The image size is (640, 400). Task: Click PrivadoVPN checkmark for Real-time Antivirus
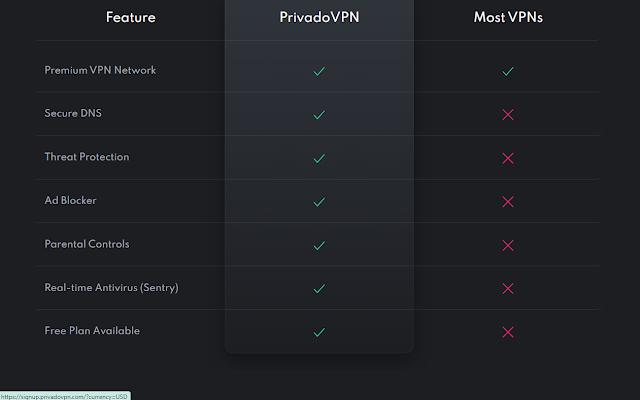pos(319,288)
